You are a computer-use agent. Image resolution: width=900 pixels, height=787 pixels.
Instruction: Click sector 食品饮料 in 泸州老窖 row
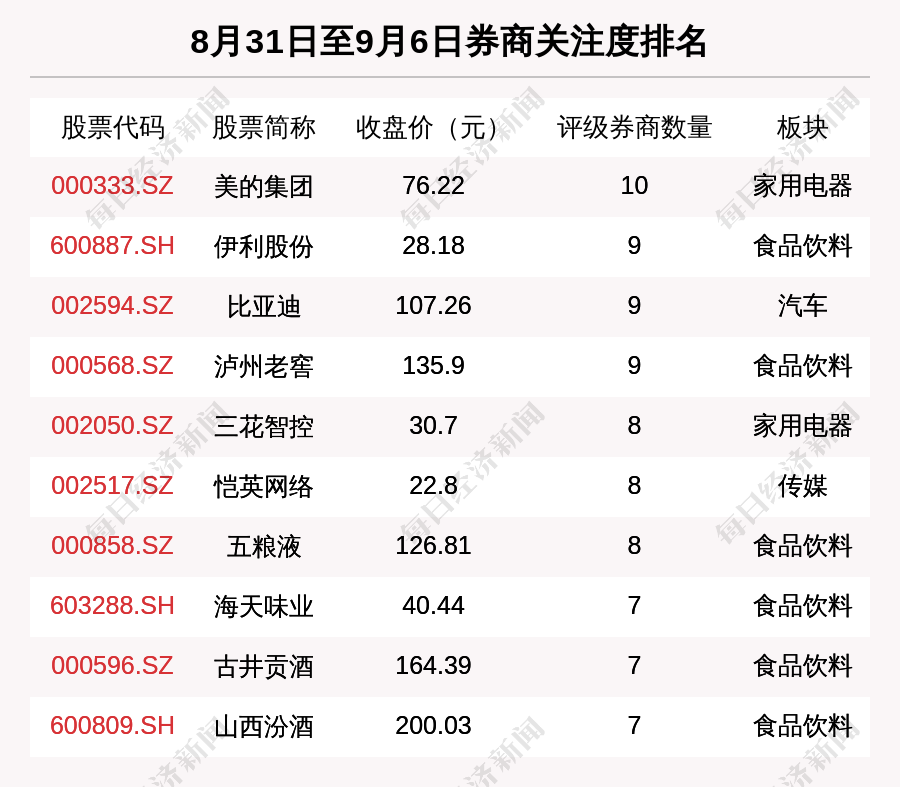pyautogui.click(x=802, y=366)
